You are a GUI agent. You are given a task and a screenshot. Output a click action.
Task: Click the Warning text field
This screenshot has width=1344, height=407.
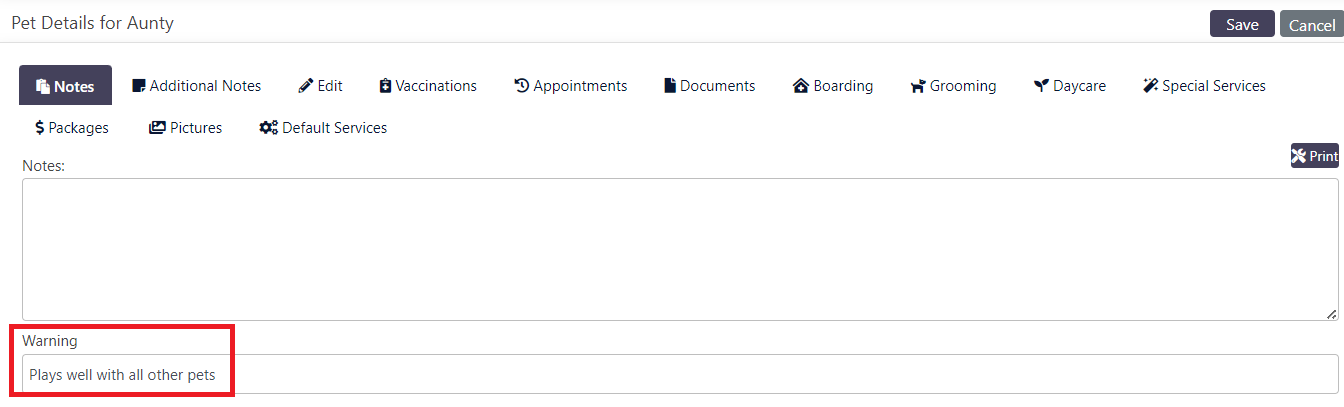click(x=680, y=374)
